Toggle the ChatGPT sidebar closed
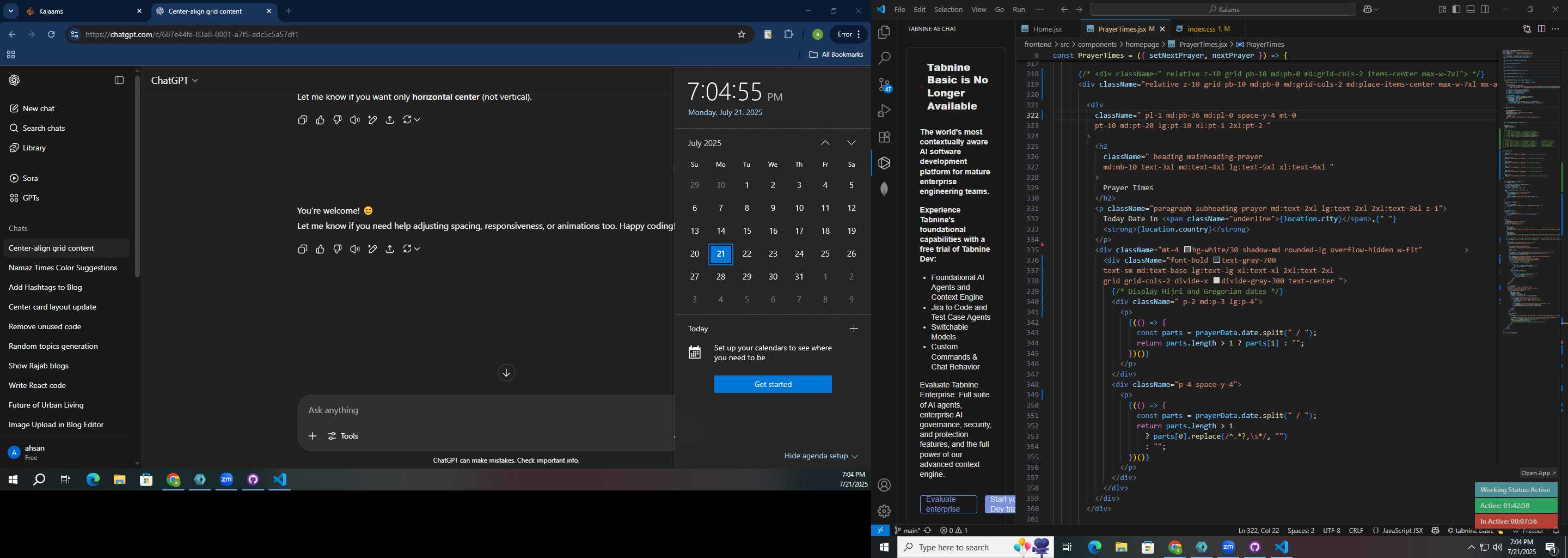This screenshot has height=558, width=1568. (x=119, y=81)
